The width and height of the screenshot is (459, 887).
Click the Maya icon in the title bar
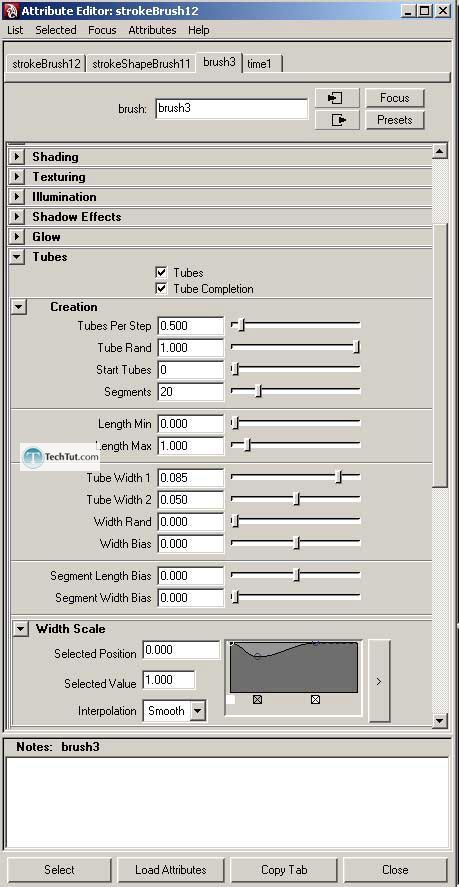(x=11, y=10)
